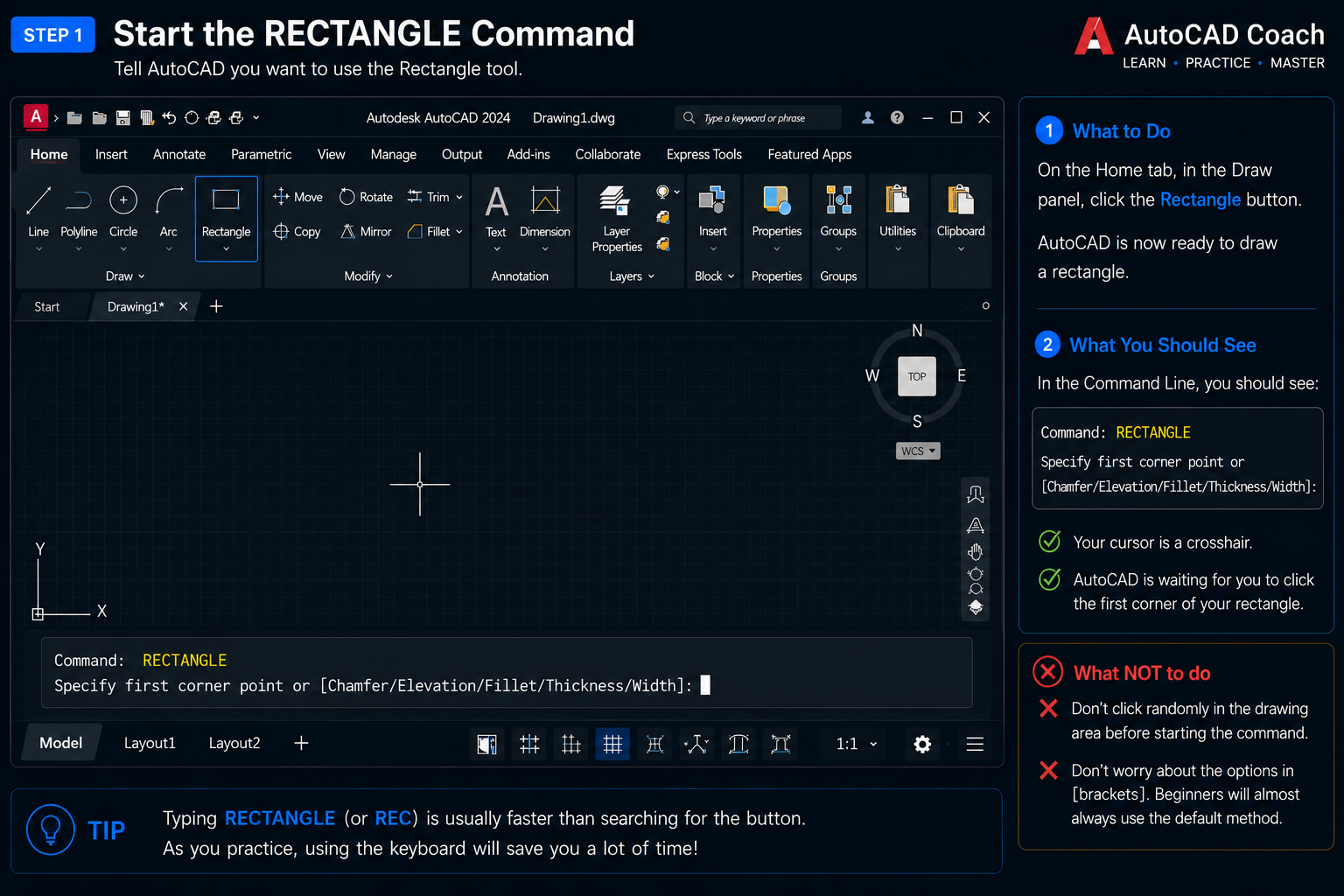
Task: Switch to the Annotate ribbon tab
Action: click(x=179, y=154)
